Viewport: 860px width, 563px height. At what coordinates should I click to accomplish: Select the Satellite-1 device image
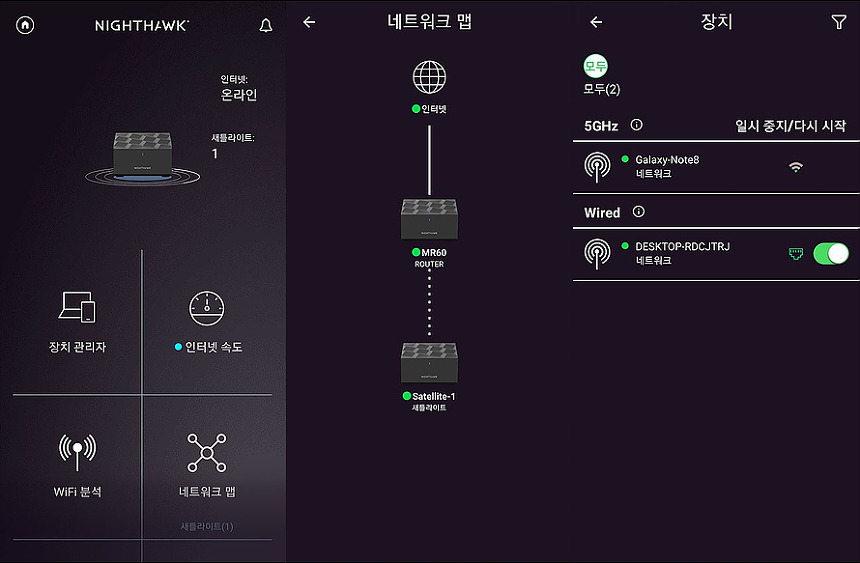(x=429, y=363)
